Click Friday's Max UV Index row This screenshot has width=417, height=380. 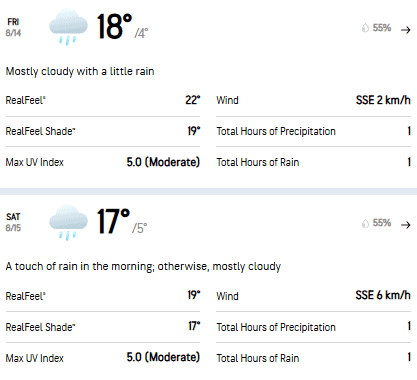click(x=103, y=162)
